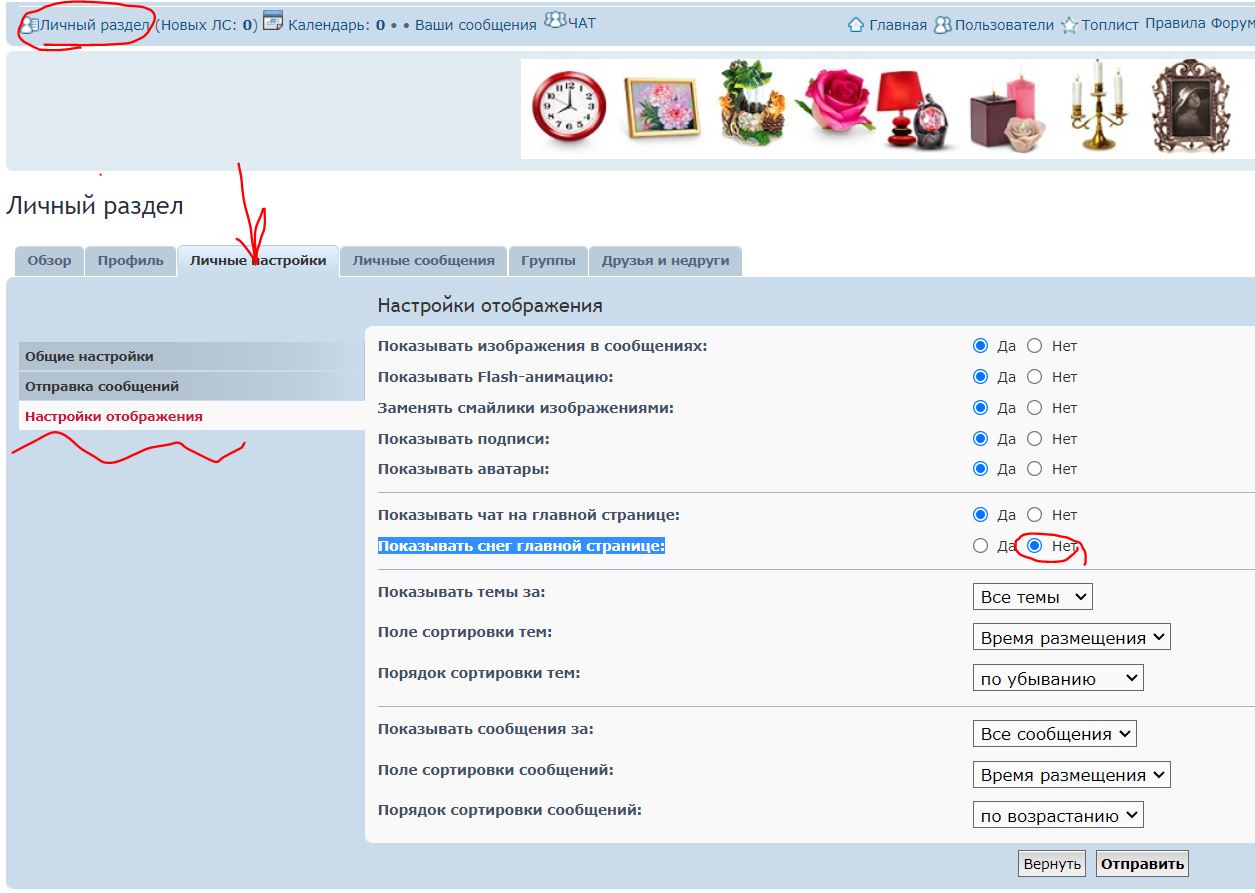Expand the Порядок сортировки тем dropdown
Image resolution: width=1255 pixels, height=893 pixels.
click(x=1057, y=679)
